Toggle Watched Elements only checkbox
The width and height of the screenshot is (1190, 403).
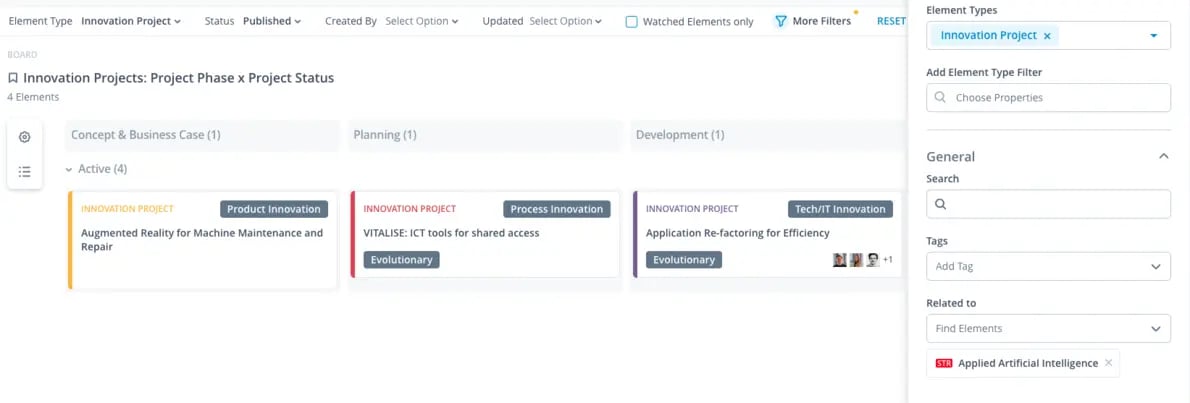click(631, 22)
